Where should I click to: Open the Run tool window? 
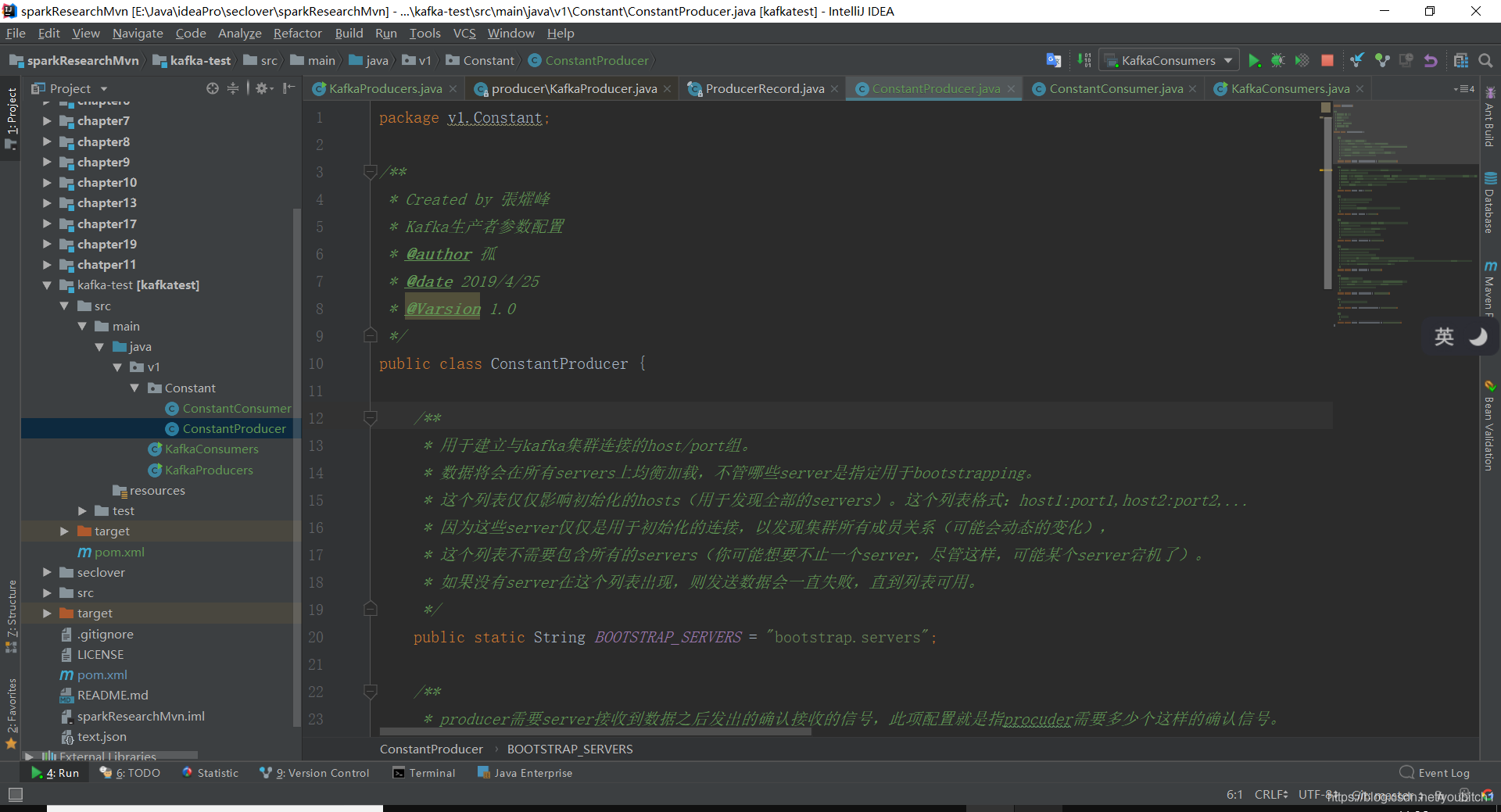[56, 773]
